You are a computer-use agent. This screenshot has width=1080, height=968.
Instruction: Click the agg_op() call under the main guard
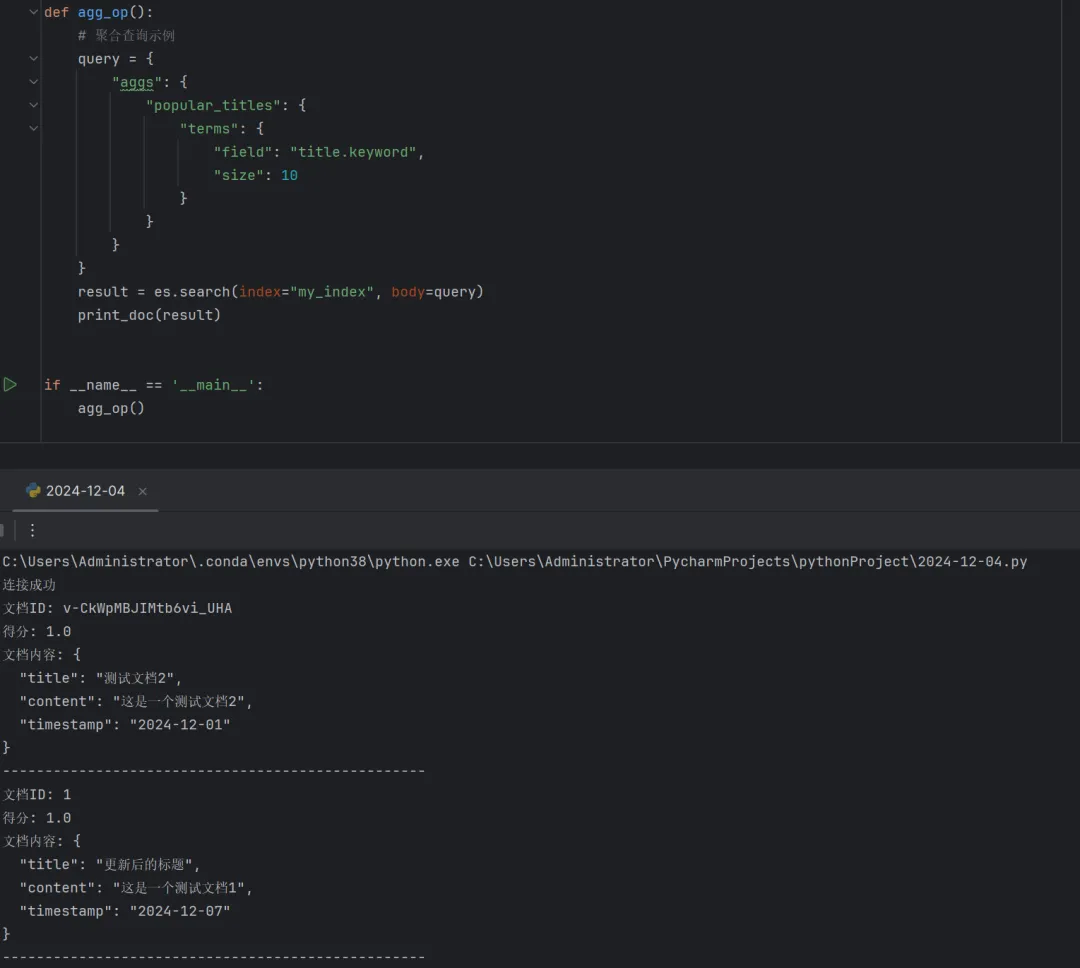click(111, 408)
